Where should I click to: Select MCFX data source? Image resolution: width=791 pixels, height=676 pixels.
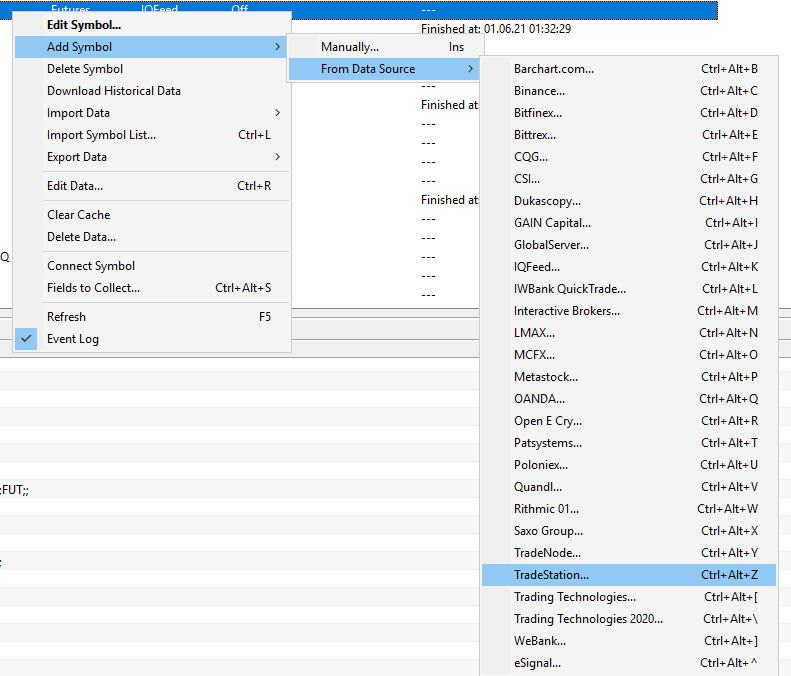[x=629, y=355]
